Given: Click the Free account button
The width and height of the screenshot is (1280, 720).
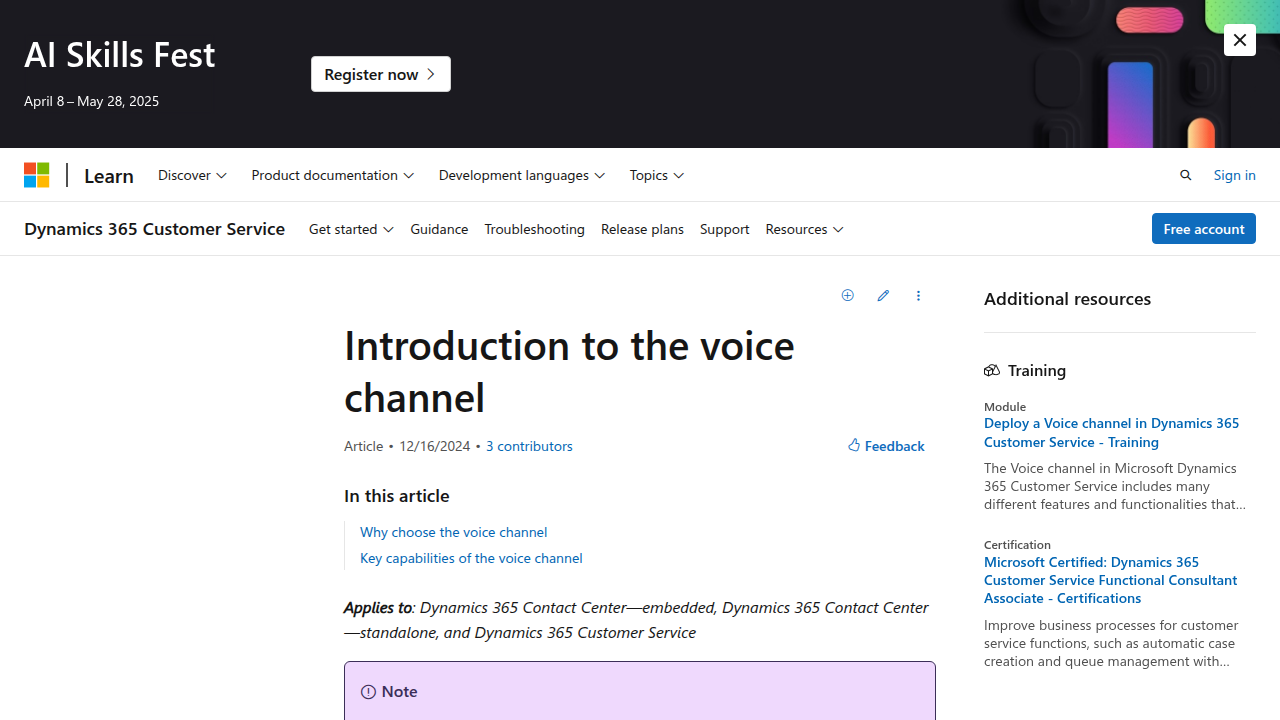Looking at the screenshot, I should point(1203,229).
